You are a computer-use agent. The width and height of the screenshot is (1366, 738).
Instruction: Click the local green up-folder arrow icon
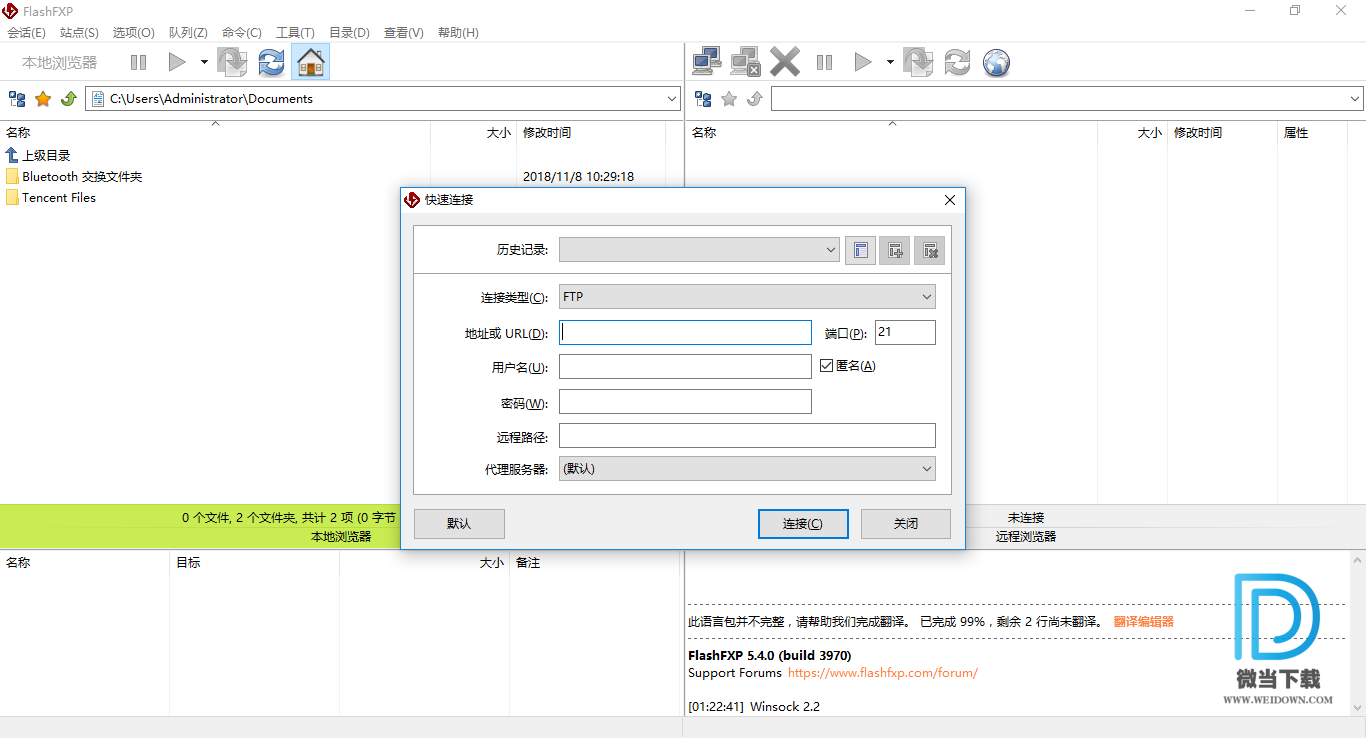pyautogui.click(x=69, y=99)
